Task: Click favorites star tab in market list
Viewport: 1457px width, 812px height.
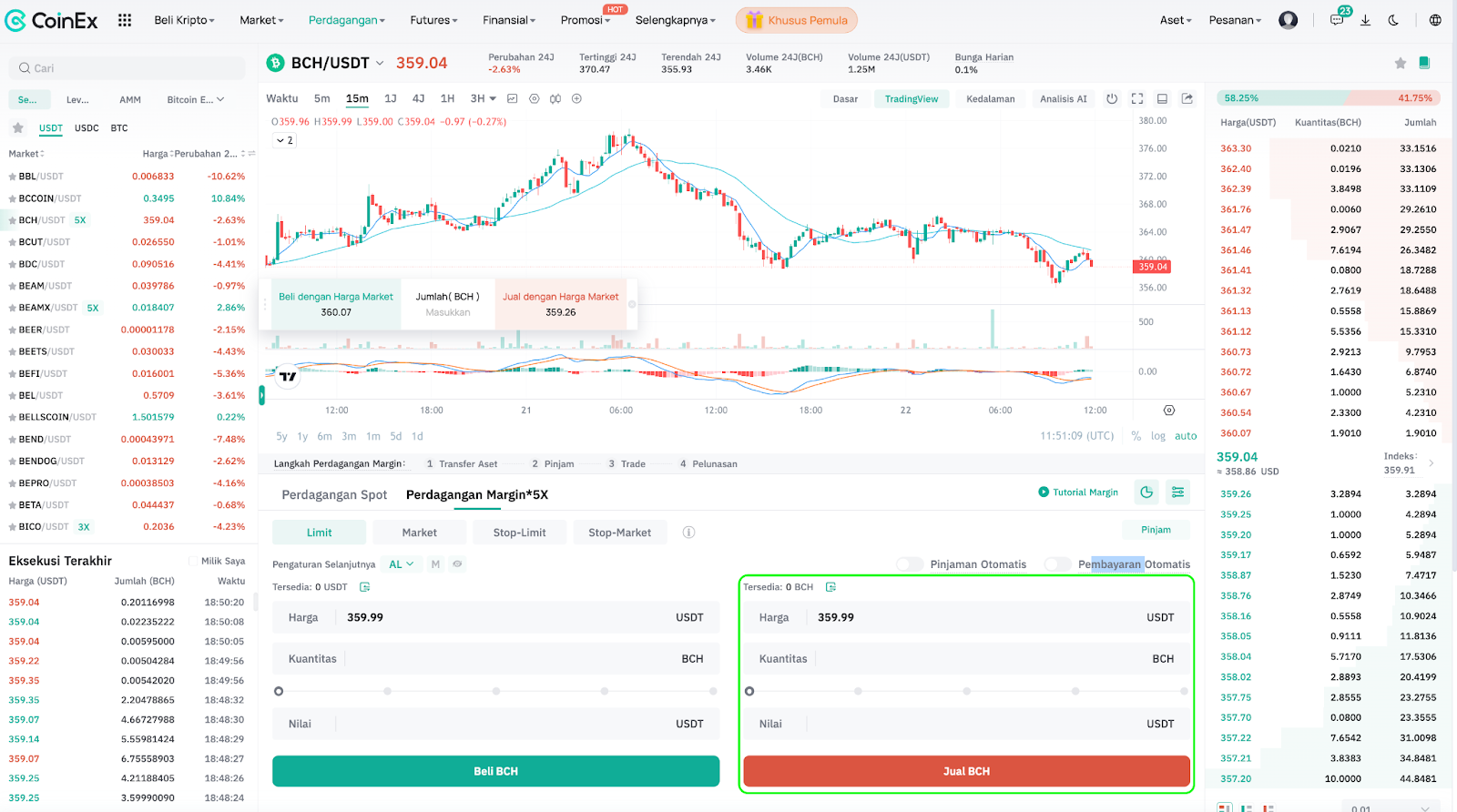Action: tap(18, 128)
